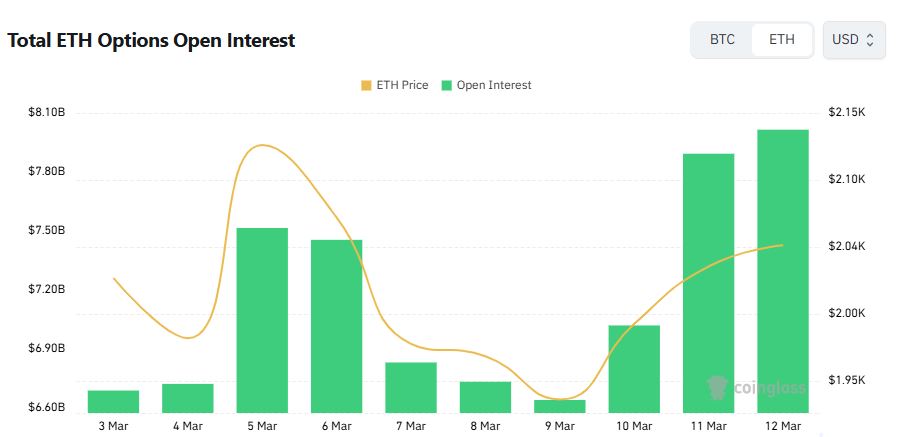This screenshot has width=897, height=437.
Task: Click the 11 Mar open interest bar
Action: point(709,282)
